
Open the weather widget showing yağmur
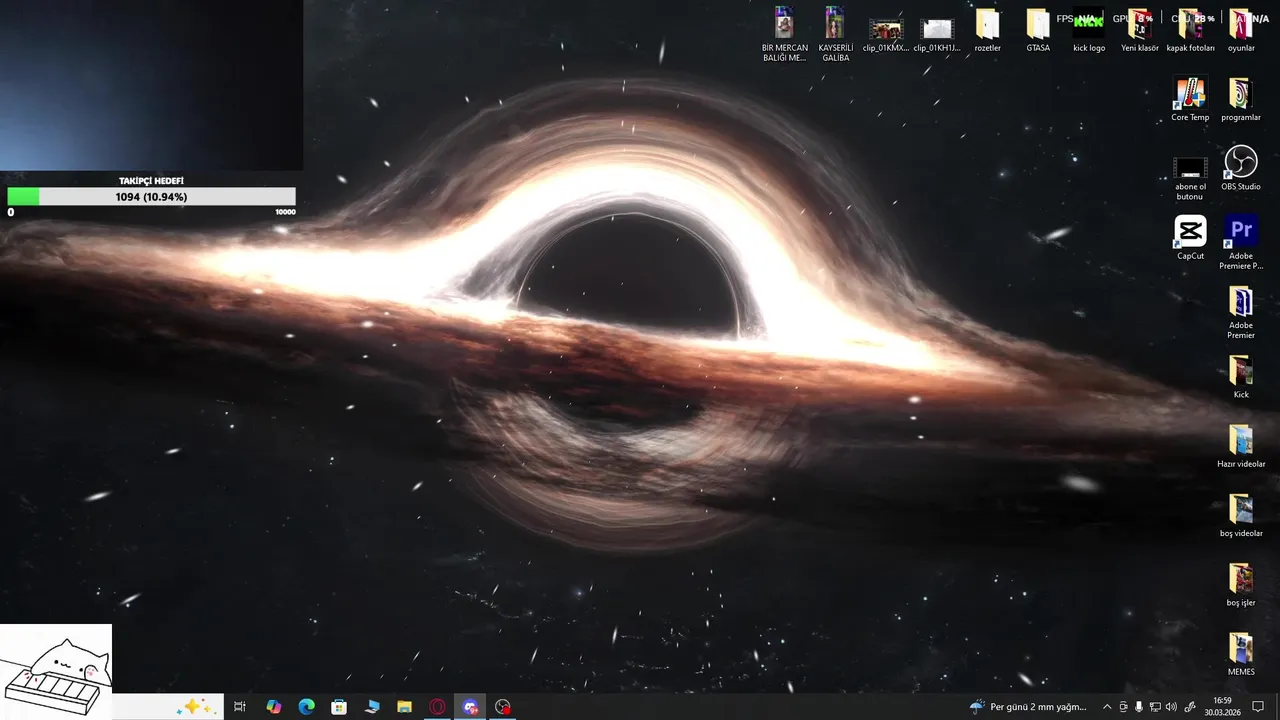[x=1028, y=707]
